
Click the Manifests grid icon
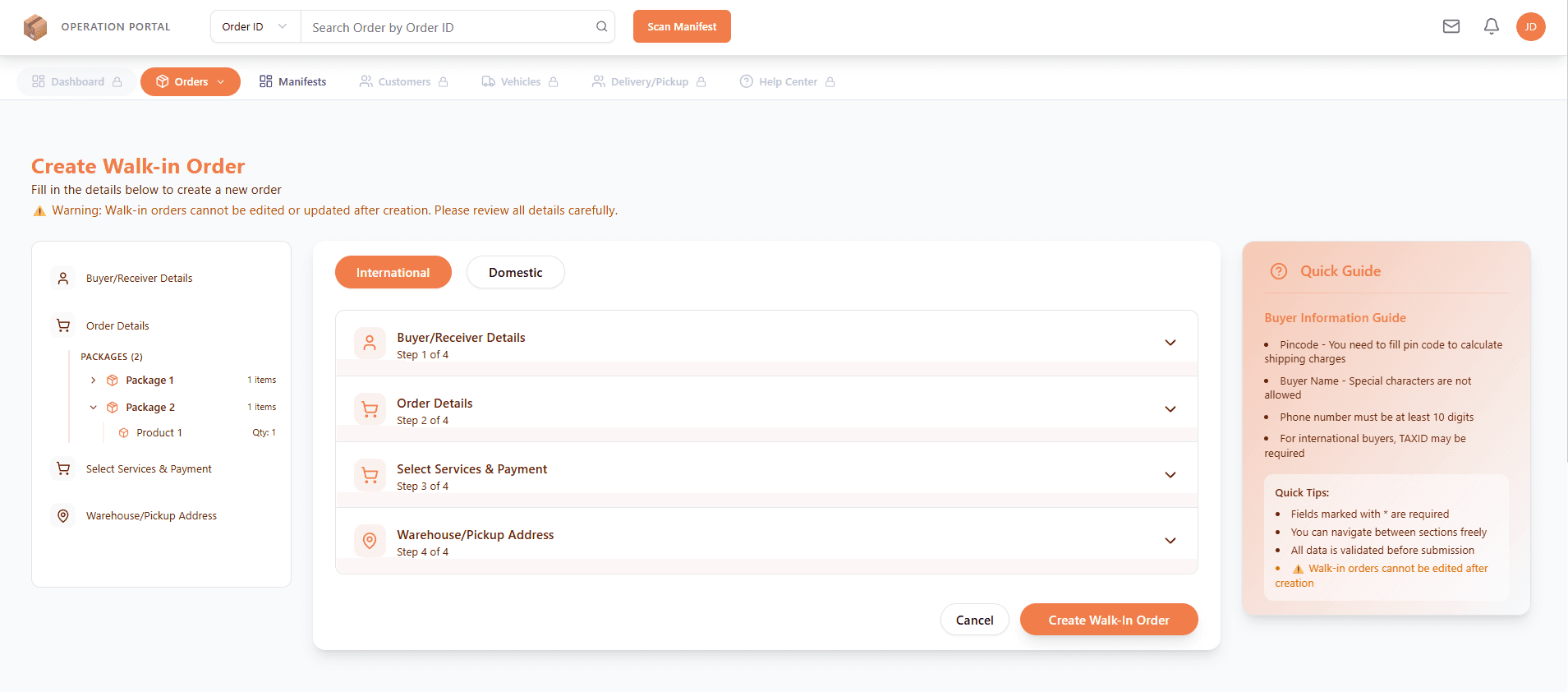pos(266,81)
